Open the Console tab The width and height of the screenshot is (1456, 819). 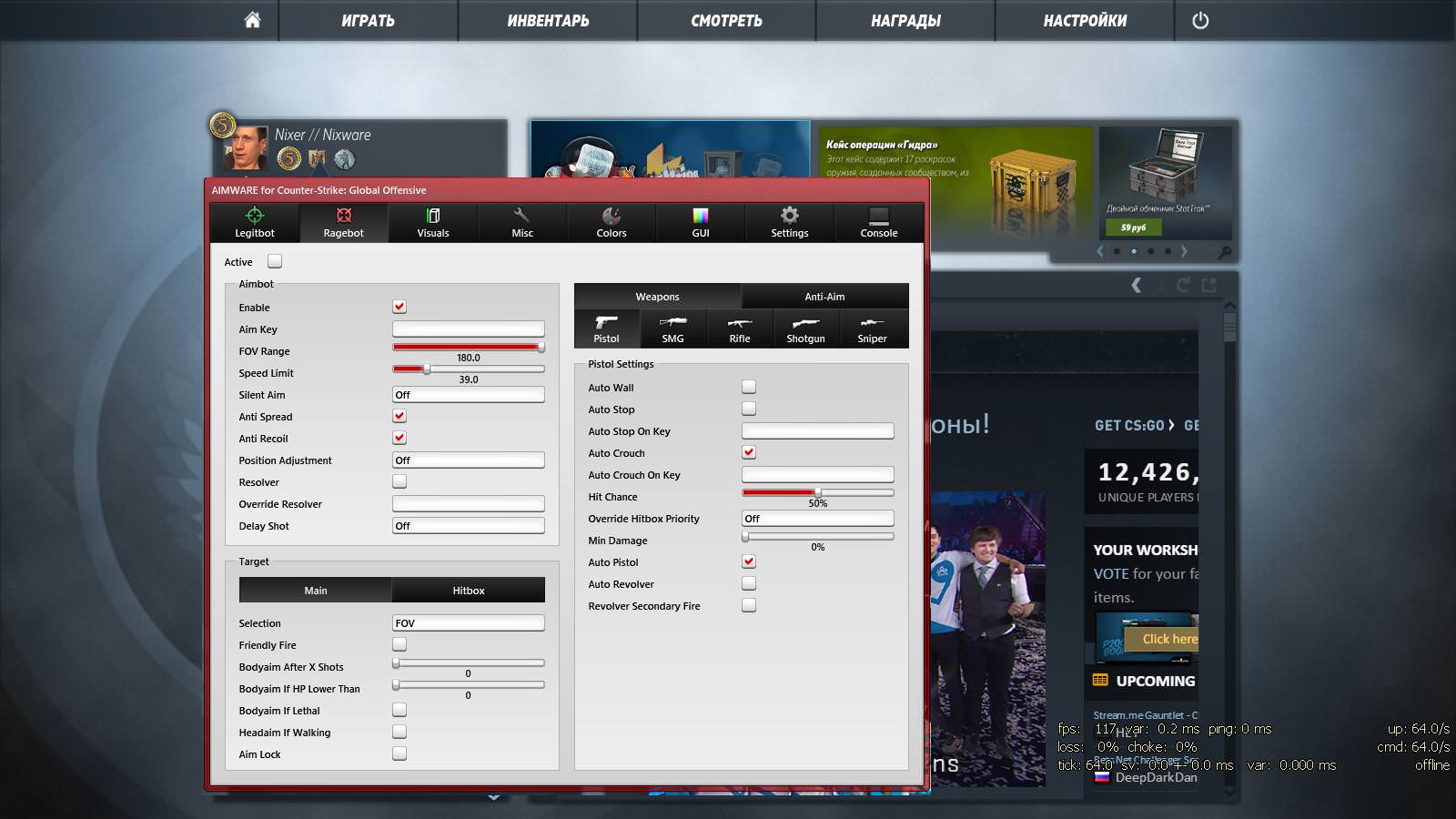(x=879, y=222)
